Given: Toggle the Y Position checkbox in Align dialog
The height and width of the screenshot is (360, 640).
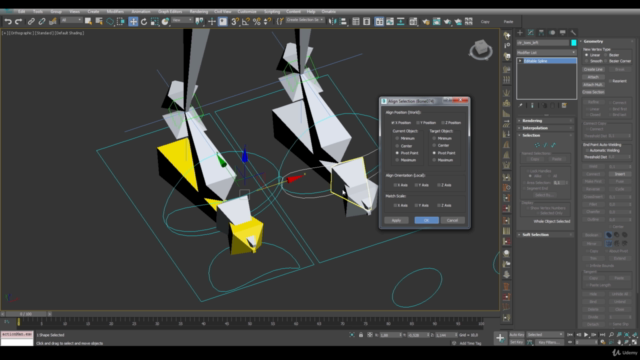Looking at the screenshot, I should coord(418,122).
